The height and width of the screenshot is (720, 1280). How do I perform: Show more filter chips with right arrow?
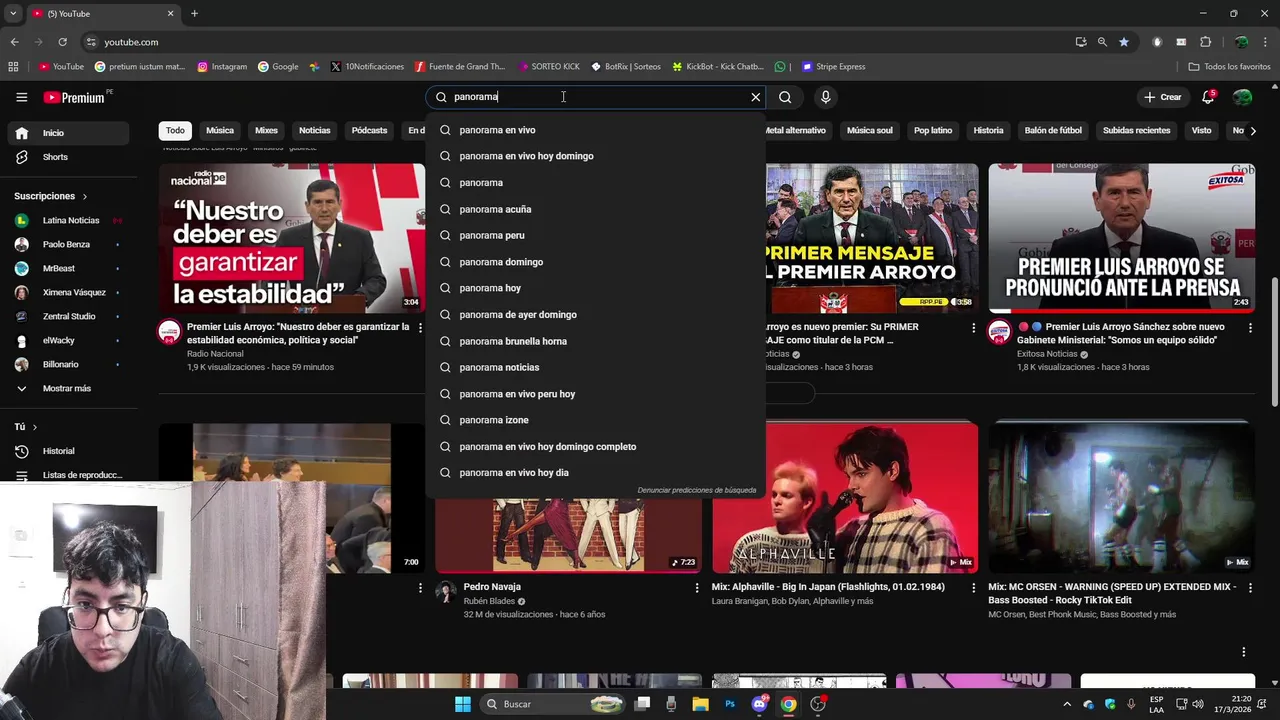pos(1254,130)
